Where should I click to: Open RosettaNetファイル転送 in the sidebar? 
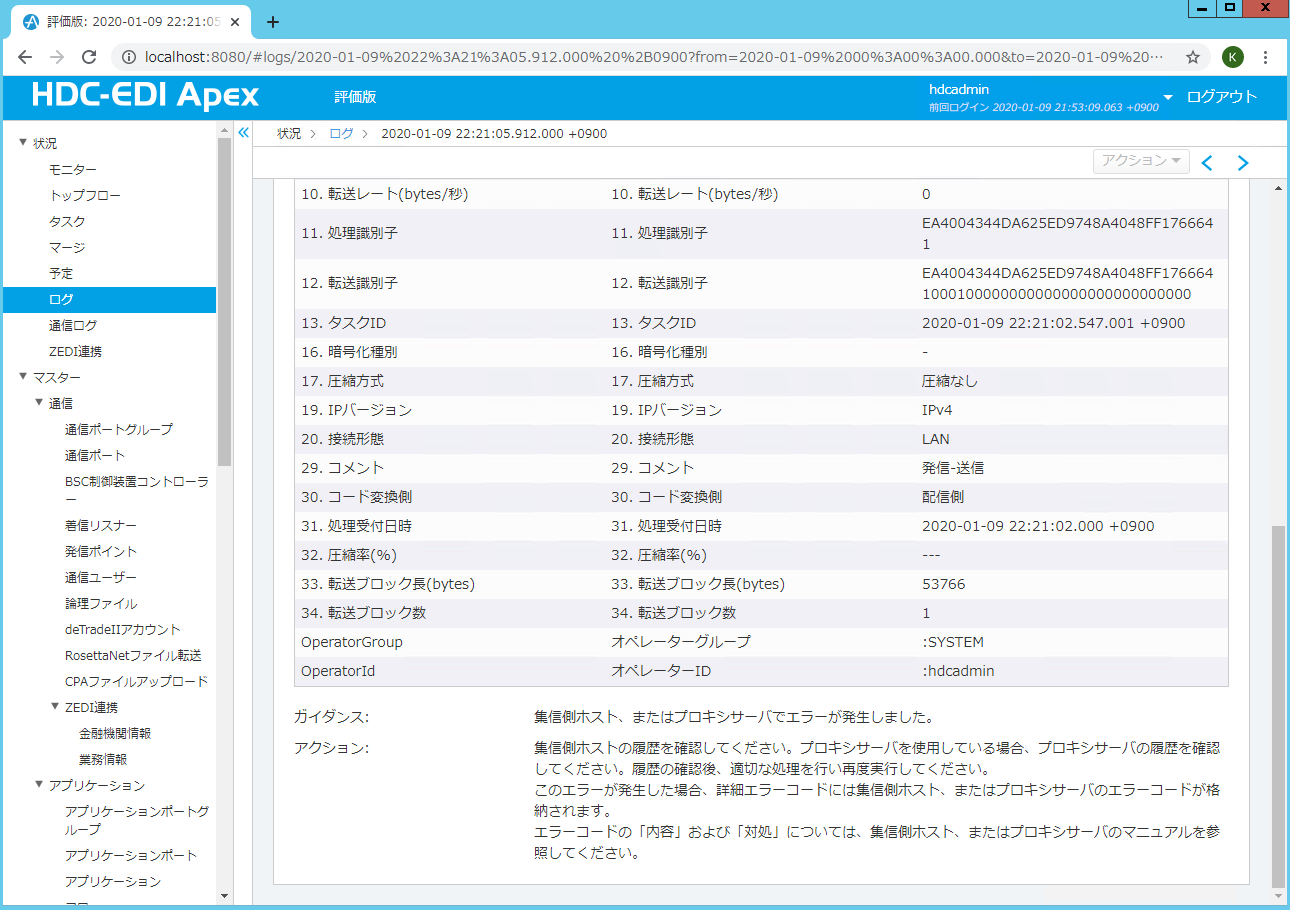[133, 655]
